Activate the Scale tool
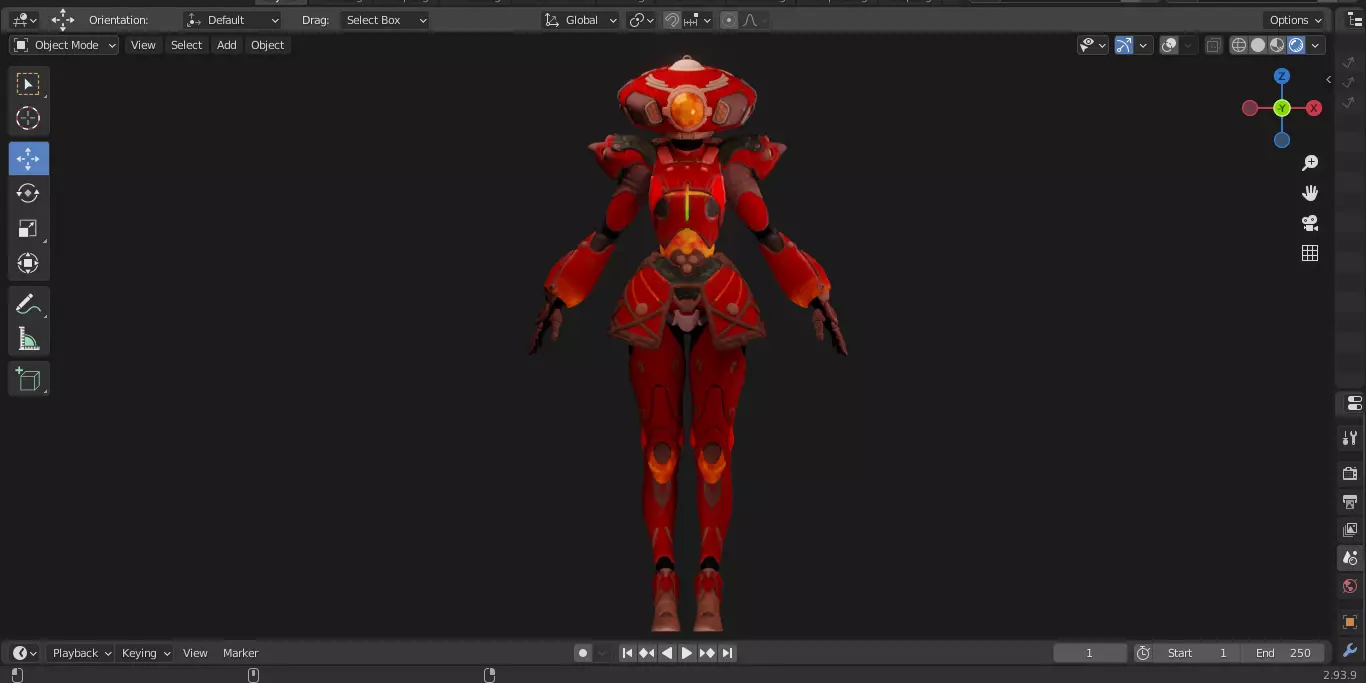Image resolution: width=1366 pixels, height=683 pixels. click(x=28, y=228)
